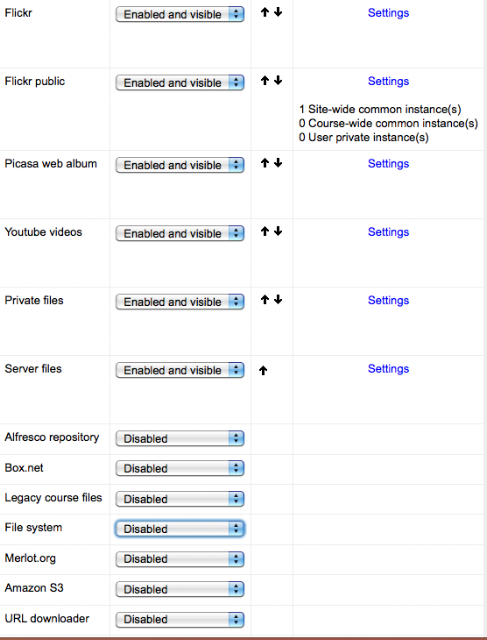Open Picasa web album status dropdown
The image size is (487, 640).
tap(180, 165)
